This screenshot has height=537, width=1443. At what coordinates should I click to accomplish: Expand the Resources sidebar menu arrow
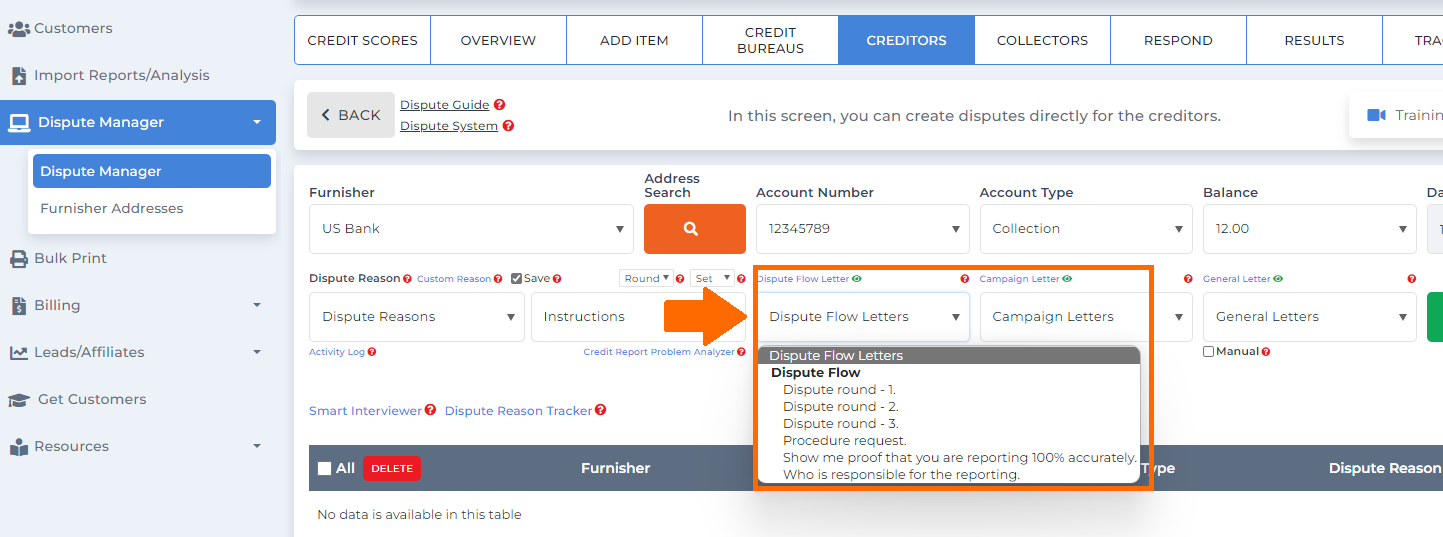[257, 446]
